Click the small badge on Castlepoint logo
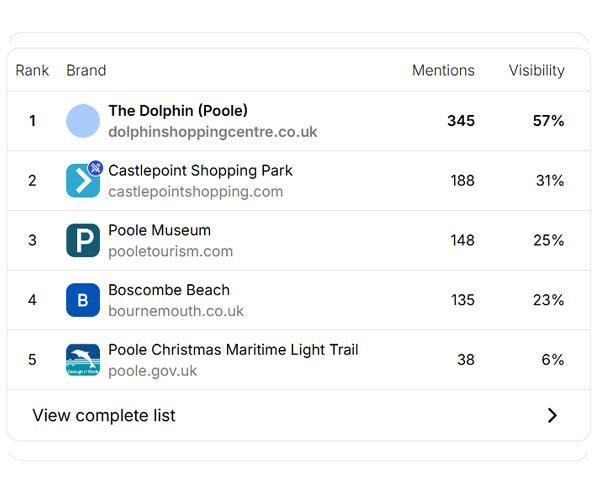This screenshot has height=500, width=600. pos(96,168)
